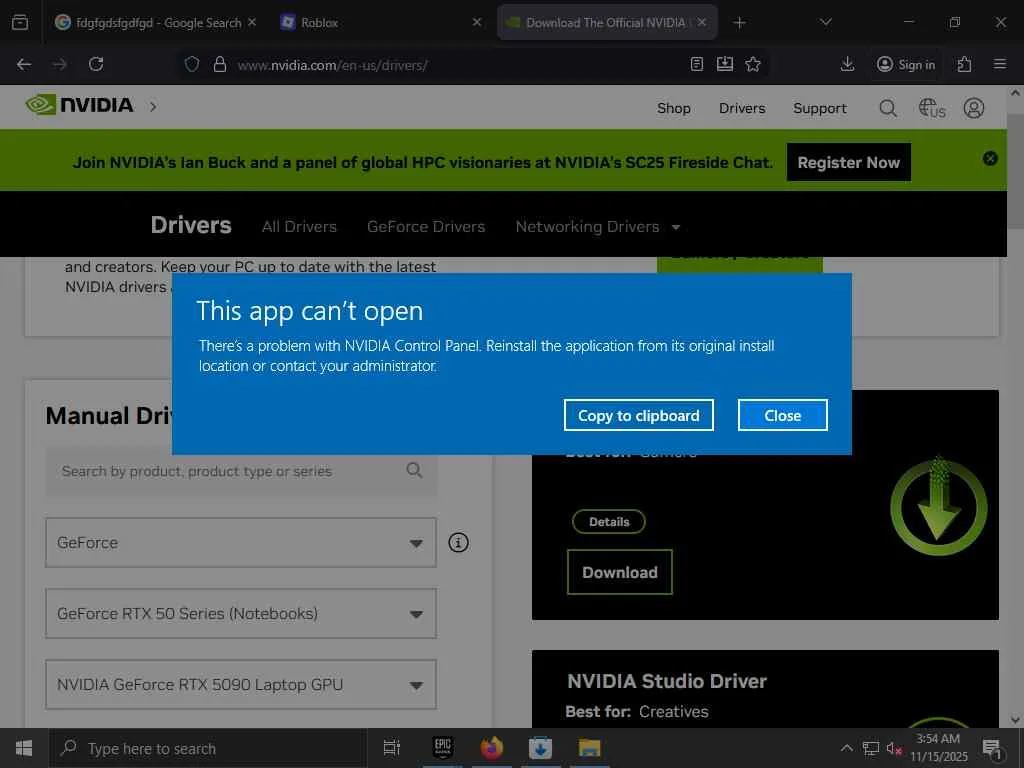
Task: Go to GeForce Drivers section
Action: pos(426,227)
